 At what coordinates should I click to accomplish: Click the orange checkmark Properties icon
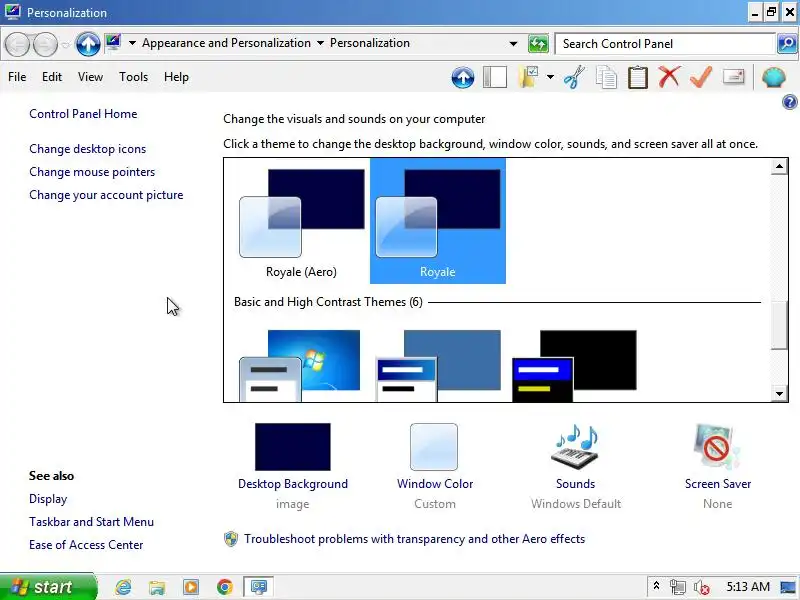(701, 77)
